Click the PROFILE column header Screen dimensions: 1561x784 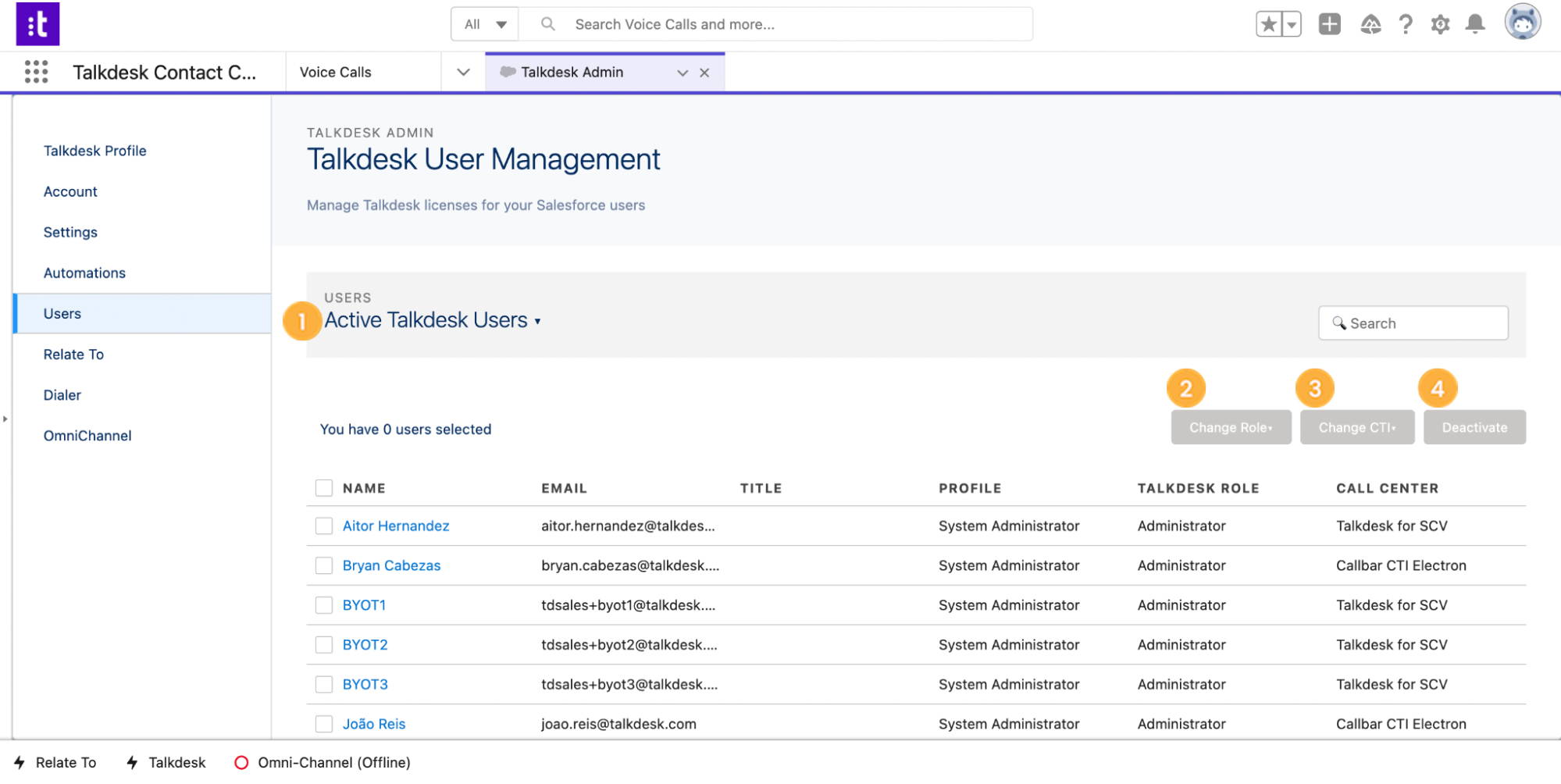coord(970,488)
